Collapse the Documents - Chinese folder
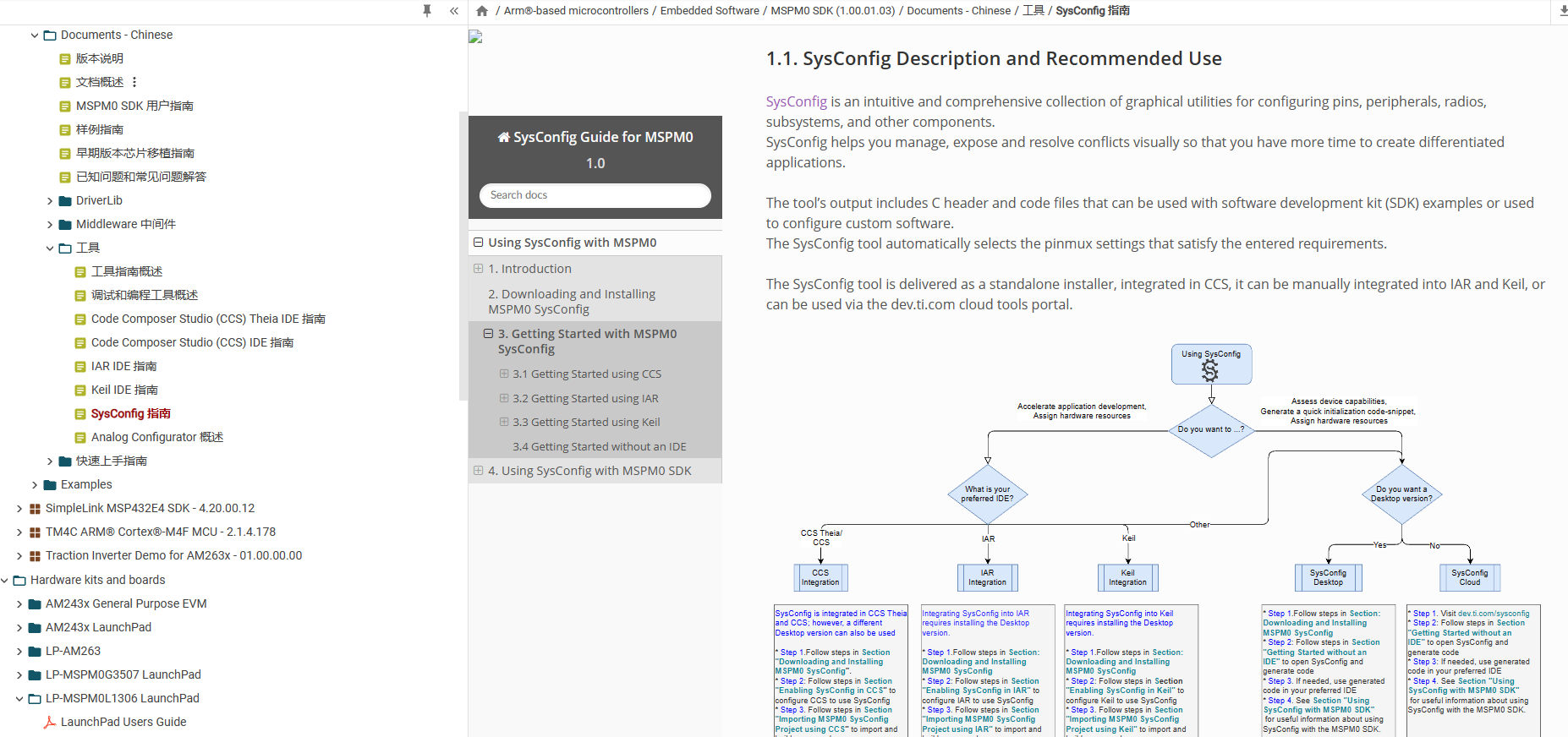This screenshot has width=1568, height=737. [35, 35]
